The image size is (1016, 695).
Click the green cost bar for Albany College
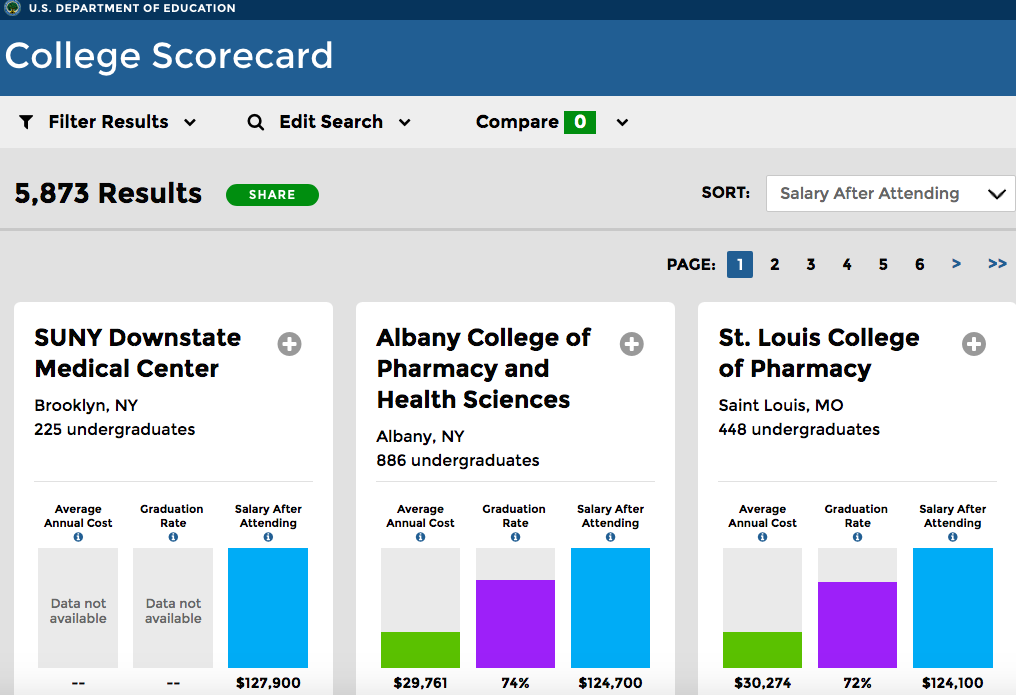click(x=421, y=650)
